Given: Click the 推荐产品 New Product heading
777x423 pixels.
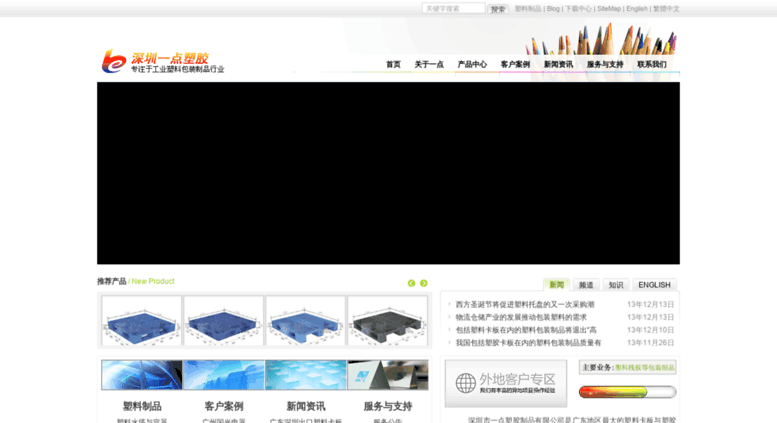Looking at the screenshot, I should (136, 281).
